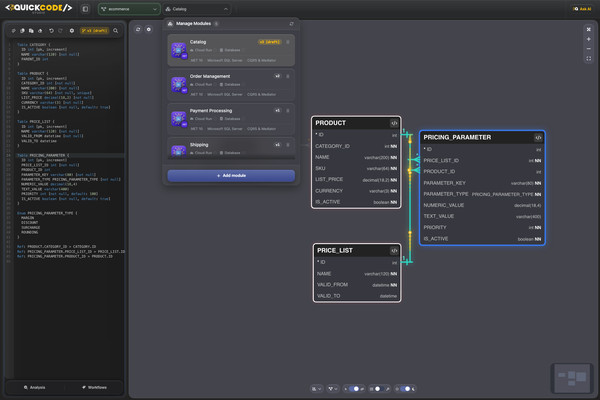
Task: Click the redo icon in editor toolbar
Action: [x=60, y=31]
